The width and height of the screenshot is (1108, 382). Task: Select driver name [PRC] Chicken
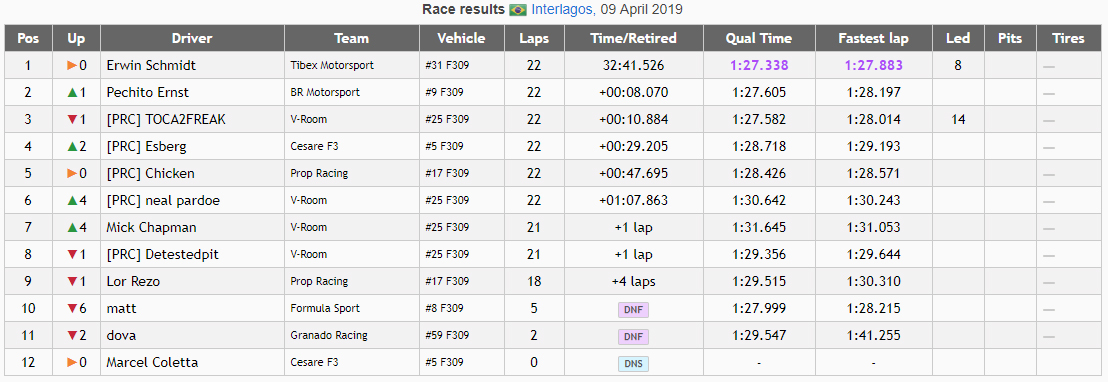(x=151, y=174)
